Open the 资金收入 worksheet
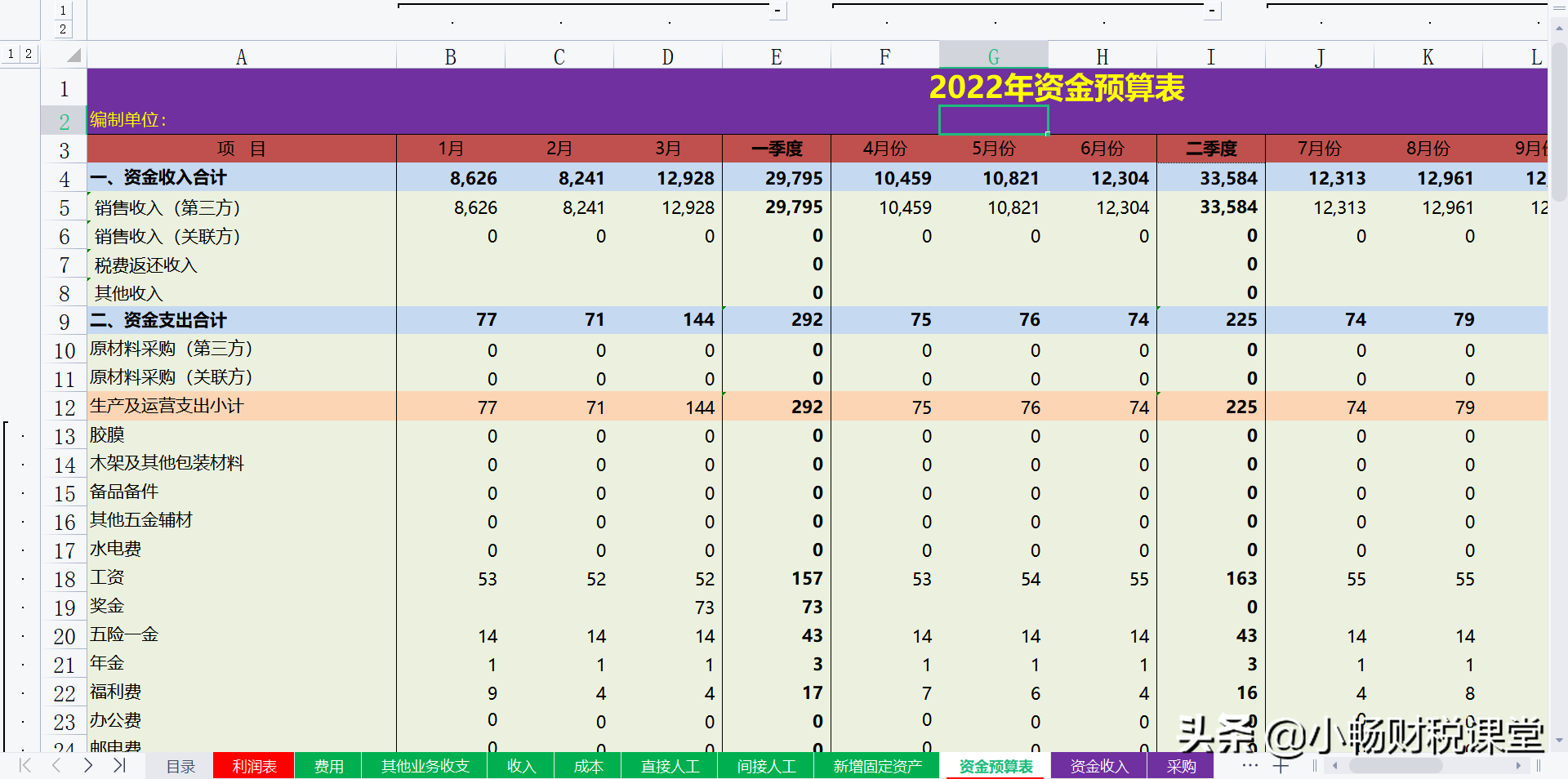 pos(1098,766)
